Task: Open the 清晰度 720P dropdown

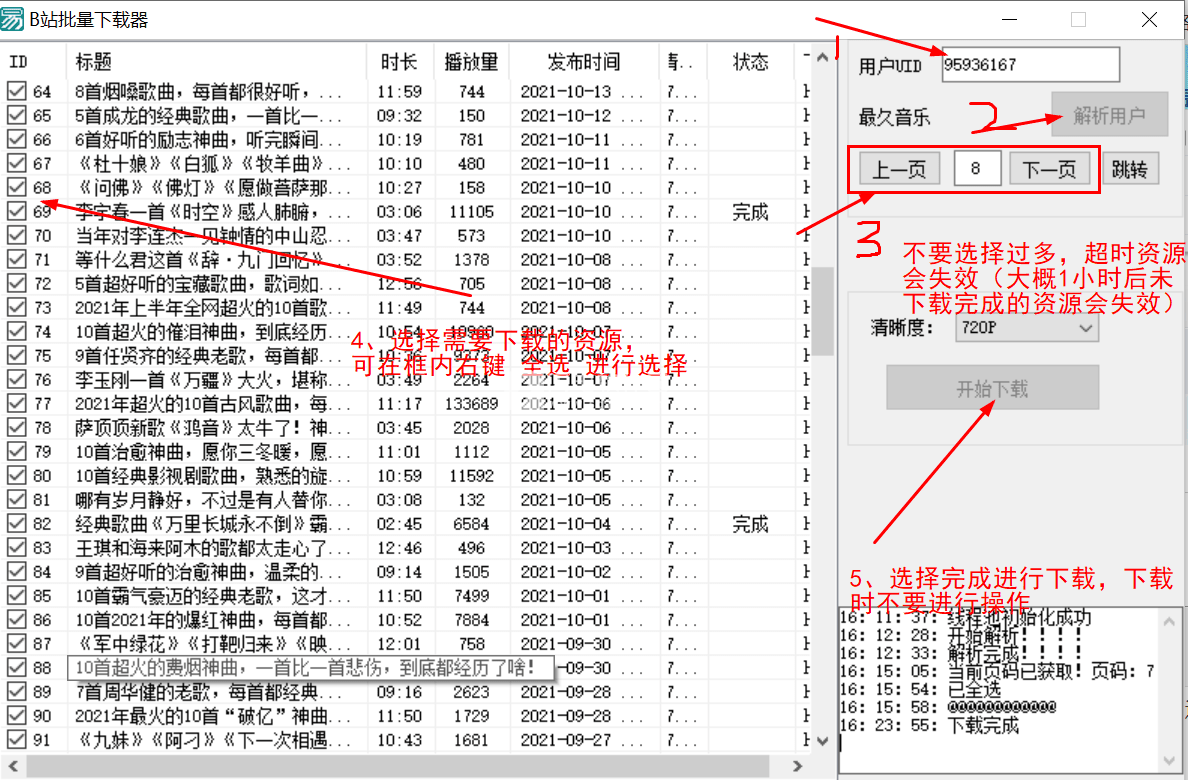Action: 1027,328
